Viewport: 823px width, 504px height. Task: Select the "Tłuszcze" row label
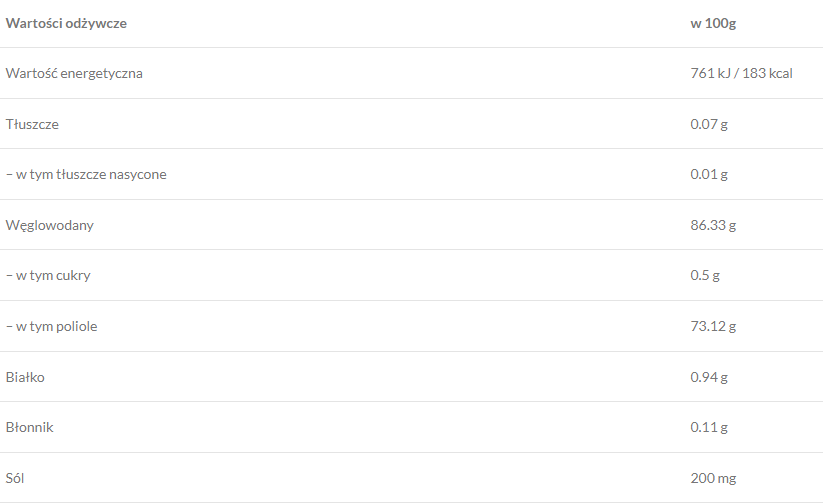pos(32,124)
